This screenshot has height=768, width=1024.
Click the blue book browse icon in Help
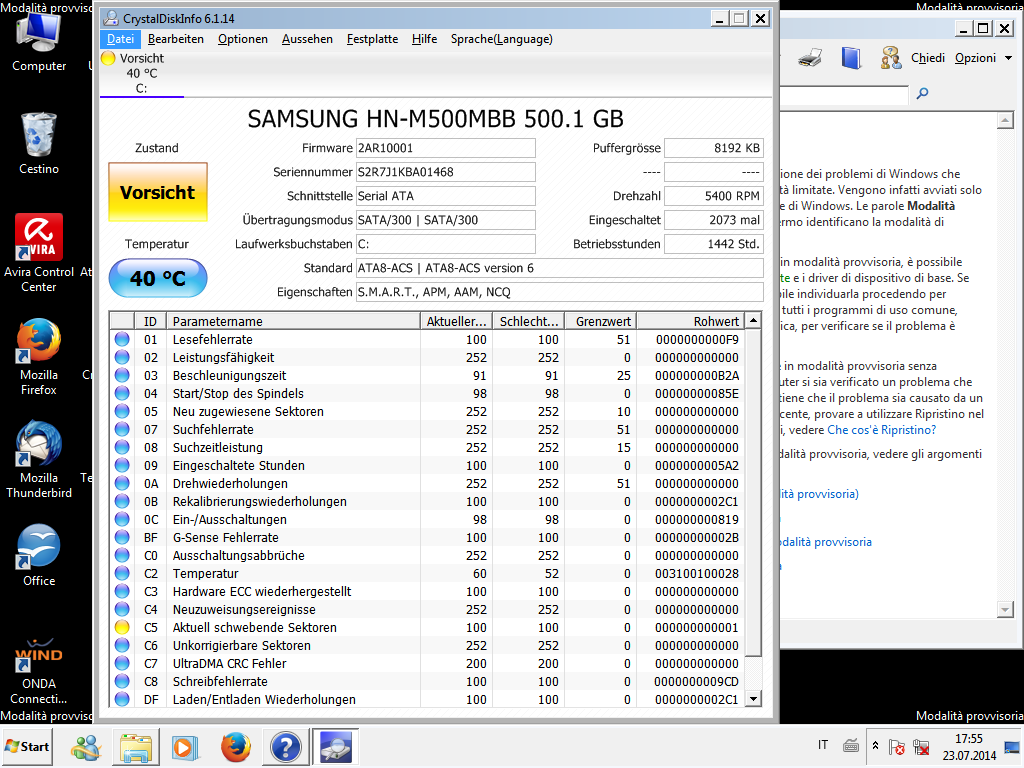click(x=851, y=58)
